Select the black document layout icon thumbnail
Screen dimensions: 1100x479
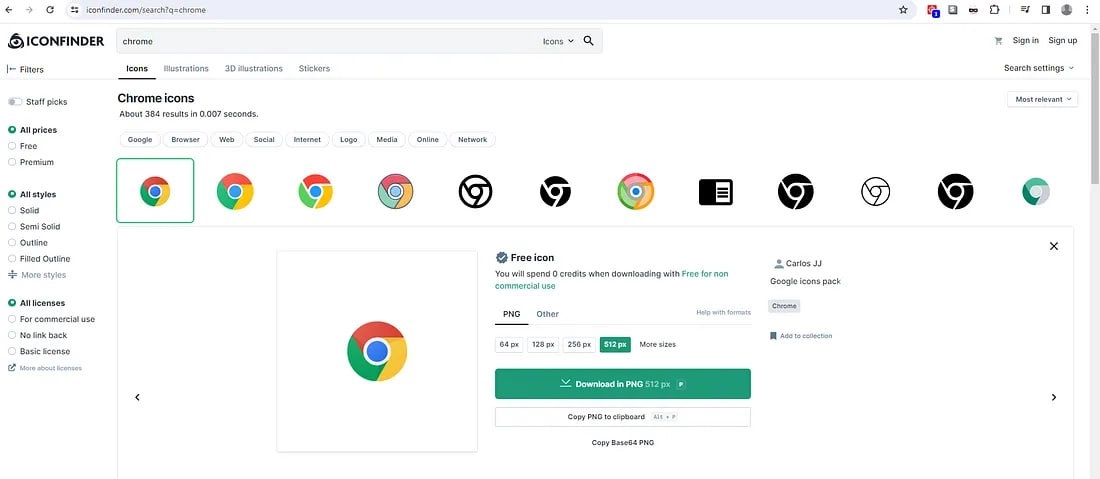point(716,191)
